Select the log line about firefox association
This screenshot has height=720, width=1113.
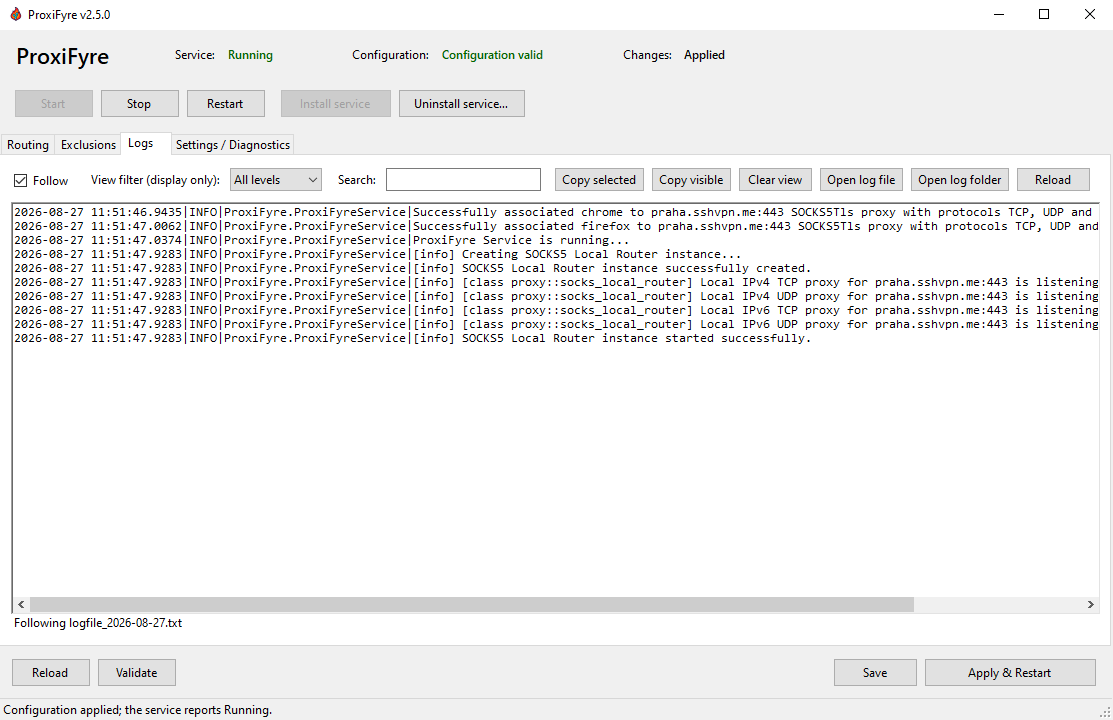556,227
